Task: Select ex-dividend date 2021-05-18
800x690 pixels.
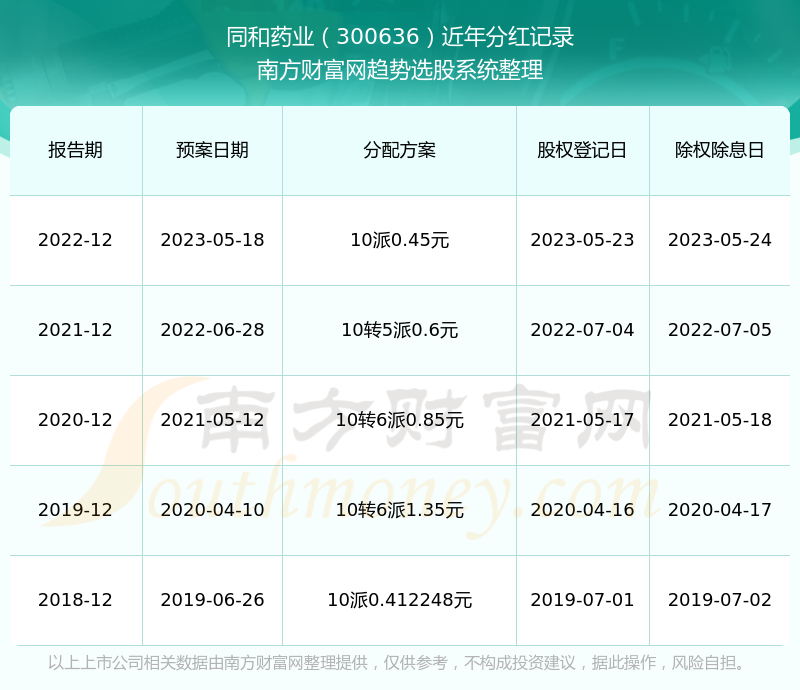Action: point(719,420)
